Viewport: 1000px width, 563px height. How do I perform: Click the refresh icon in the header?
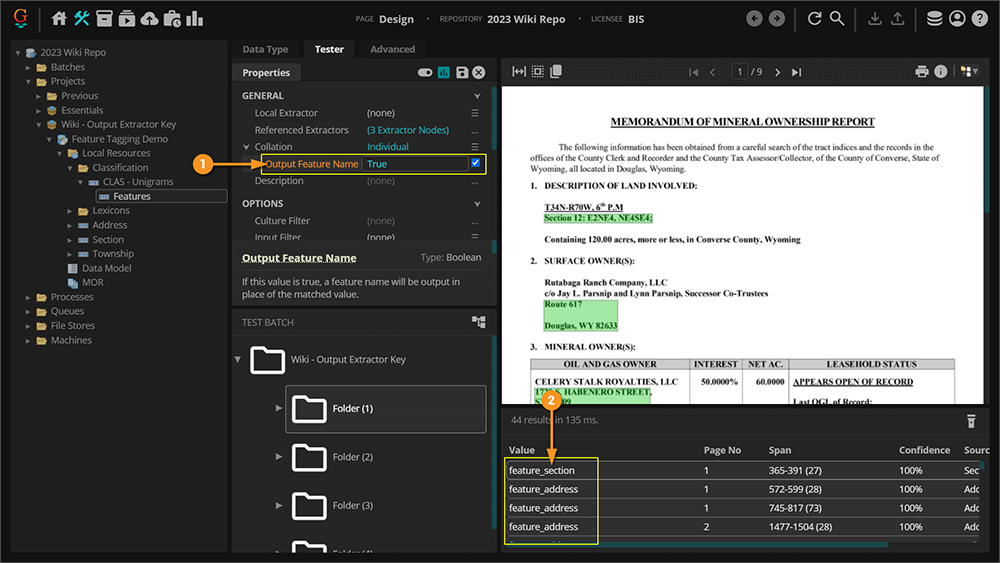[x=814, y=18]
